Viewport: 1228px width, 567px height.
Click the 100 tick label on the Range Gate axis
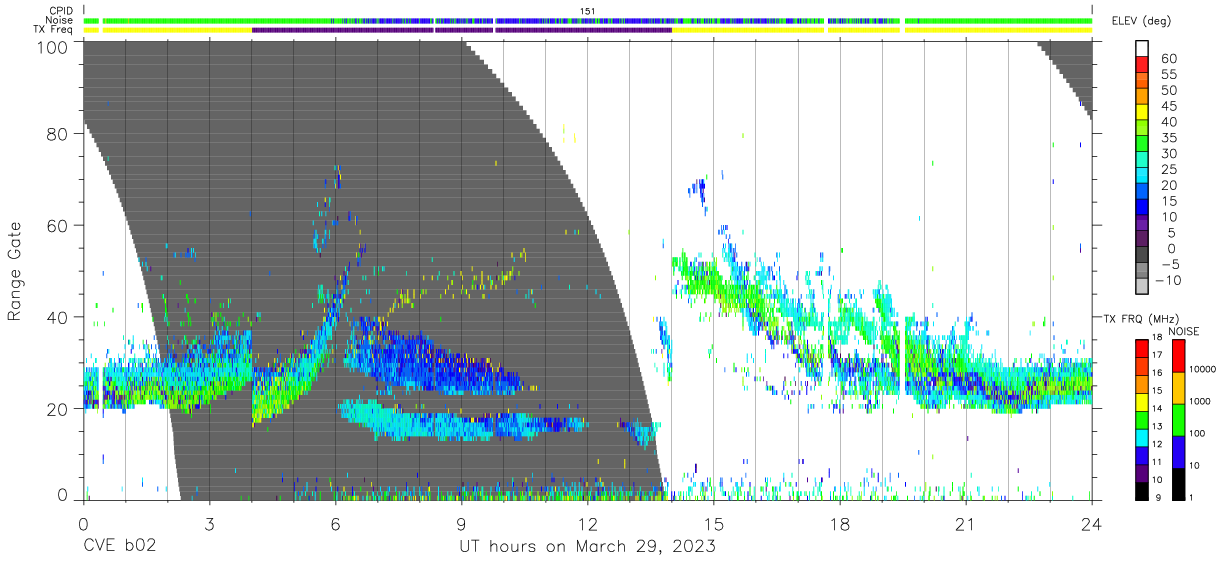52,47
